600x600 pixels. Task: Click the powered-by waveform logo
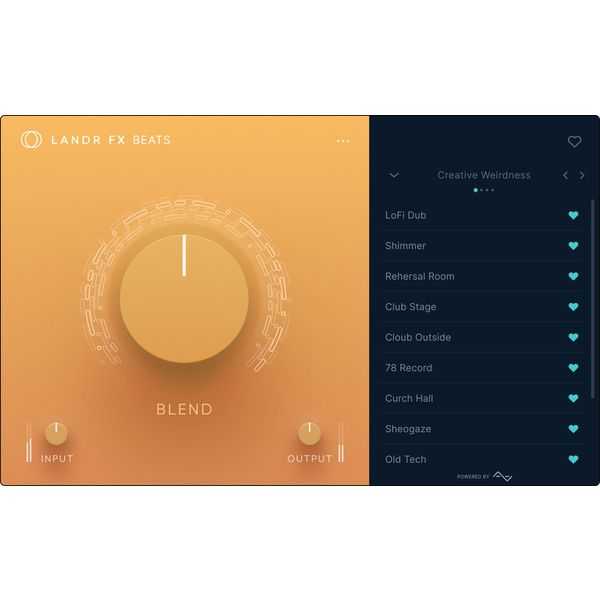502,476
